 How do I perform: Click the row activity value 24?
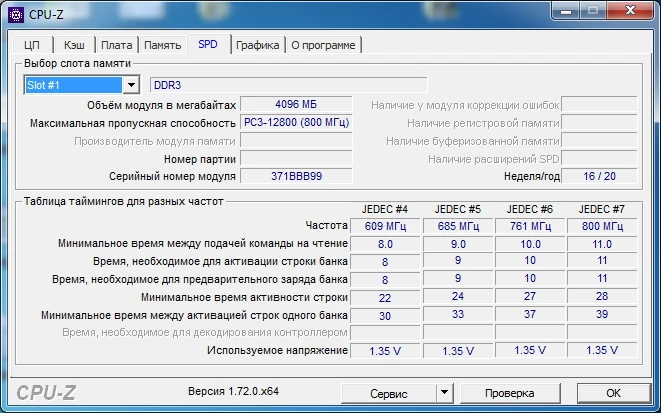(x=458, y=297)
